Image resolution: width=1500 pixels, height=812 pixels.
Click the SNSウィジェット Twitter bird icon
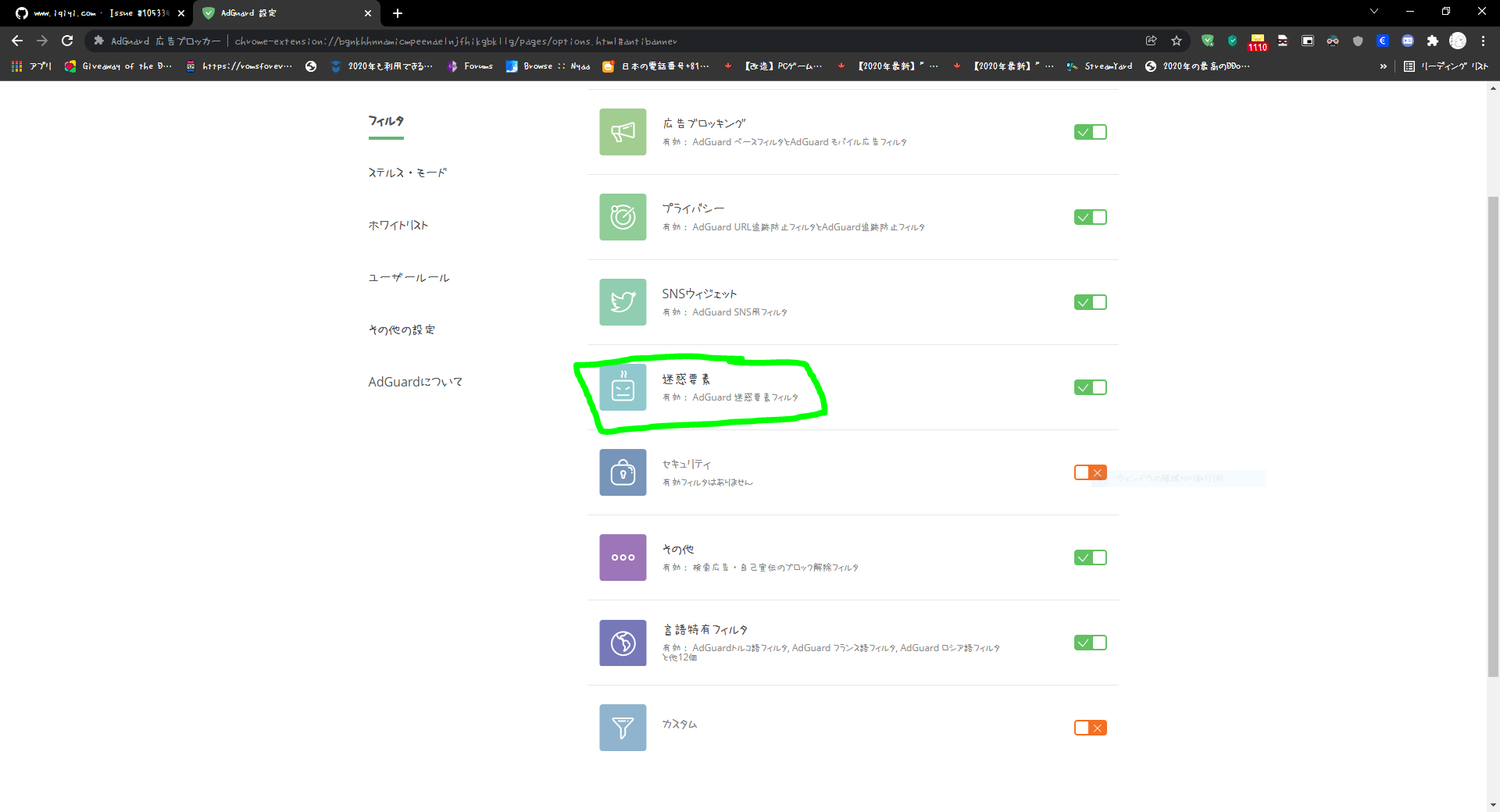623,302
